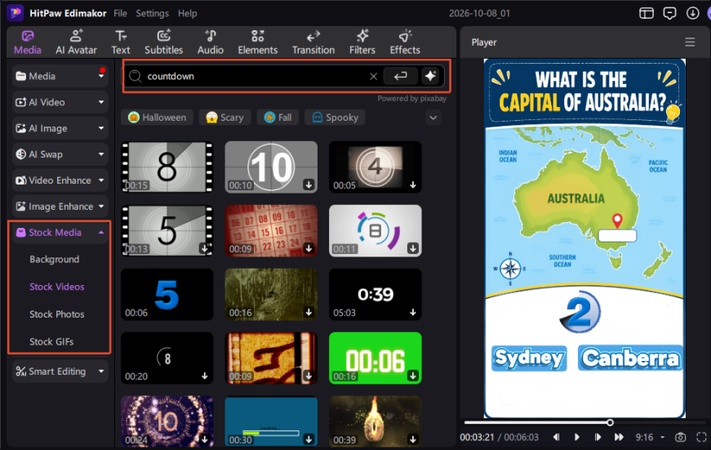Select Stock GIFs under Stock Media
711x450 pixels.
(x=51, y=342)
